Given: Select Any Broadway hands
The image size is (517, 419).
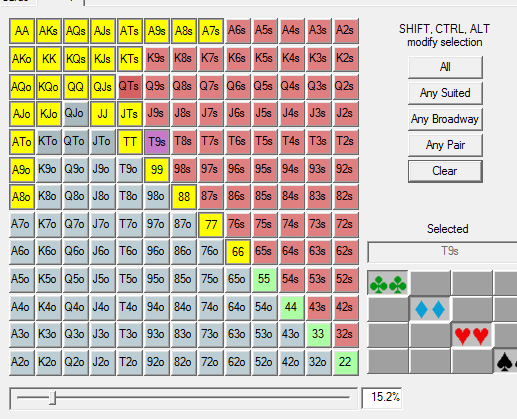Looking at the screenshot, I should pos(445,119).
